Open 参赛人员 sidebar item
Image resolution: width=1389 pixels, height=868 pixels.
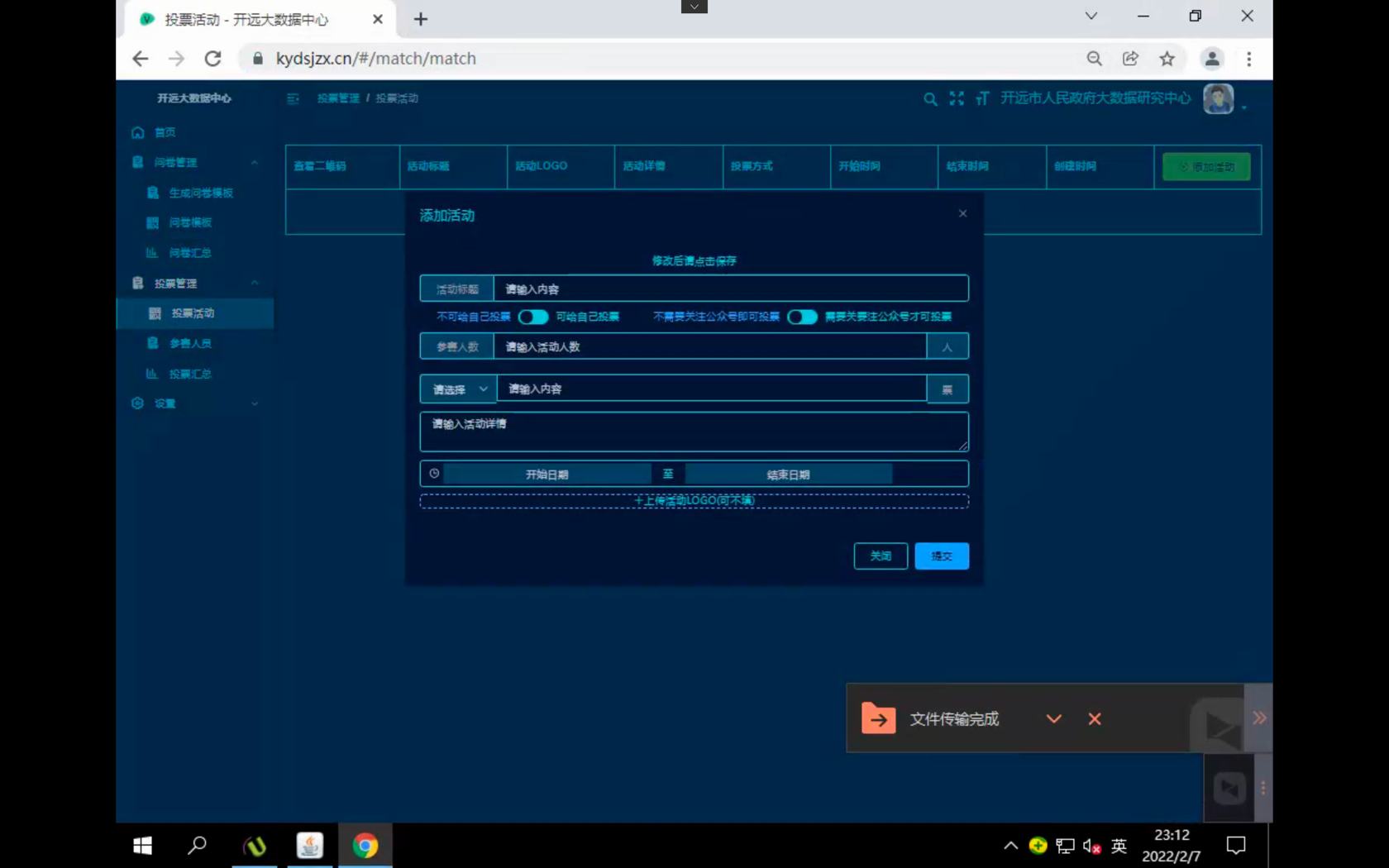(x=190, y=343)
